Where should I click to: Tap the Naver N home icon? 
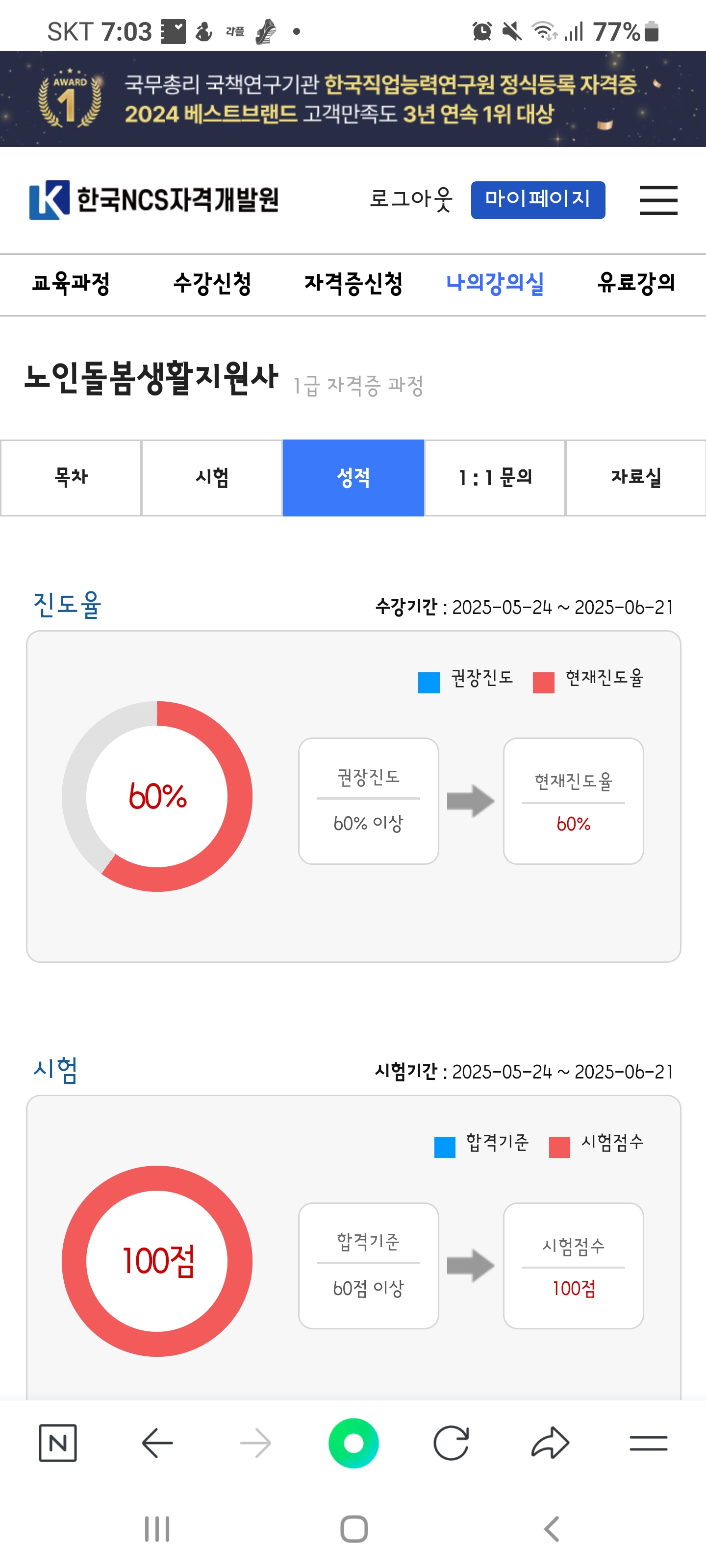point(57,1443)
